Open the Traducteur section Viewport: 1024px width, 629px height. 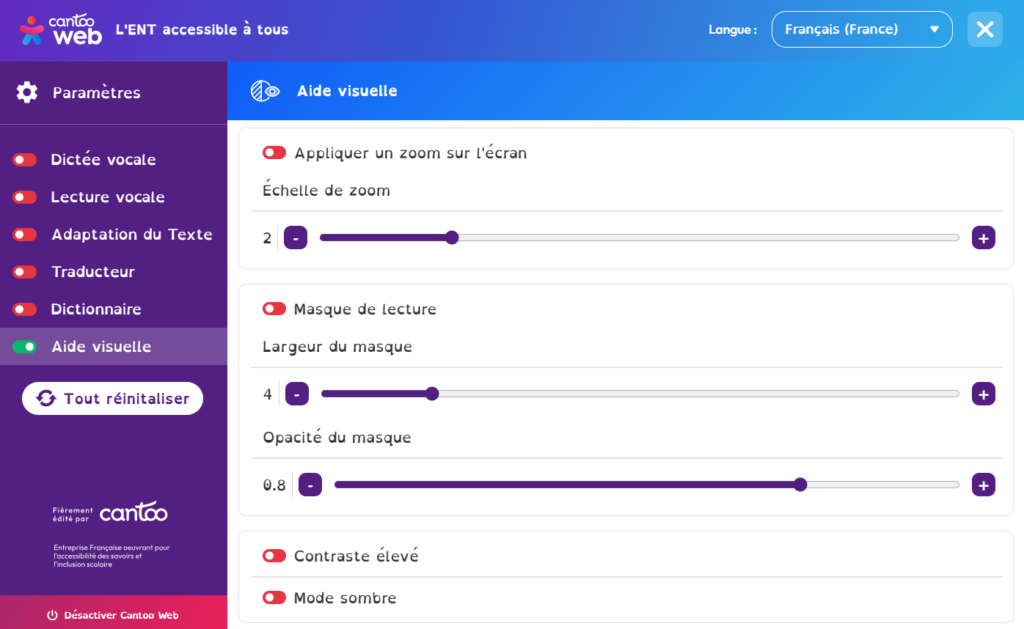pos(92,272)
